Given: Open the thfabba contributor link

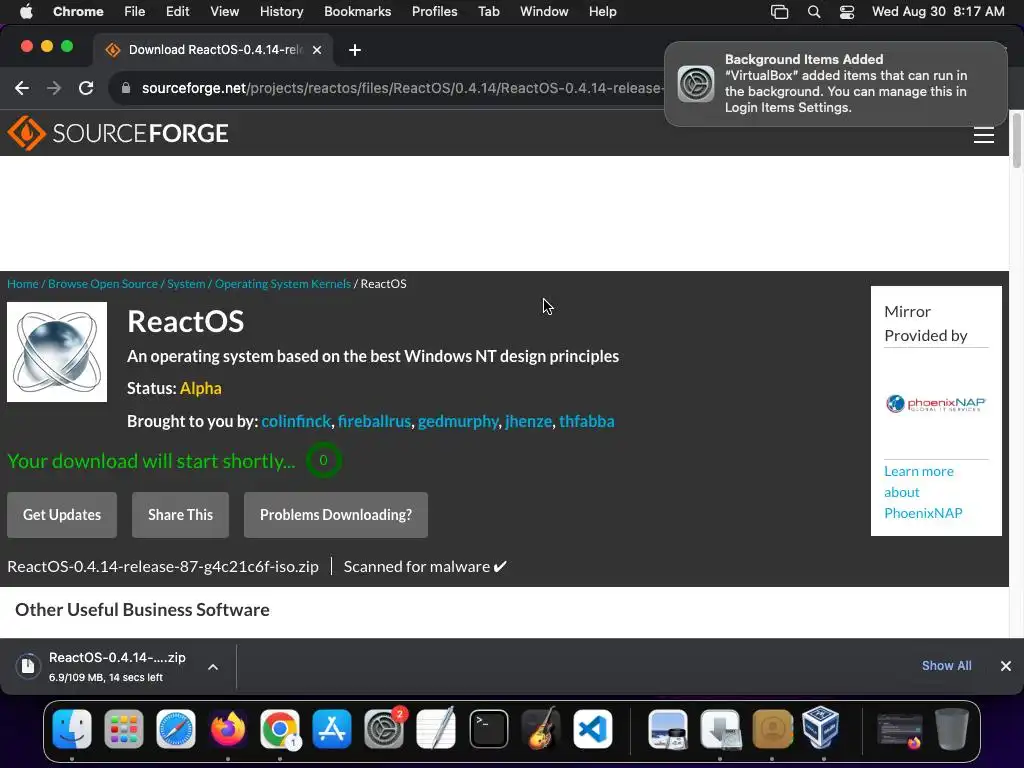Looking at the screenshot, I should pyautogui.click(x=586, y=421).
